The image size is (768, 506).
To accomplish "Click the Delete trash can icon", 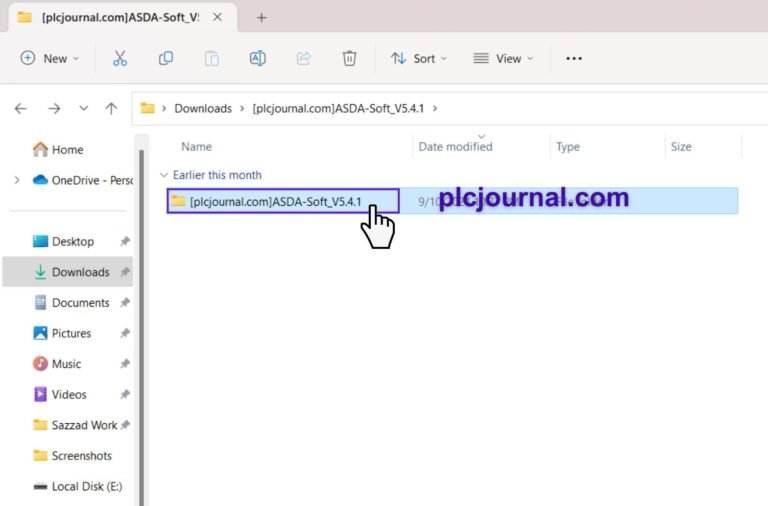I will coord(349,58).
